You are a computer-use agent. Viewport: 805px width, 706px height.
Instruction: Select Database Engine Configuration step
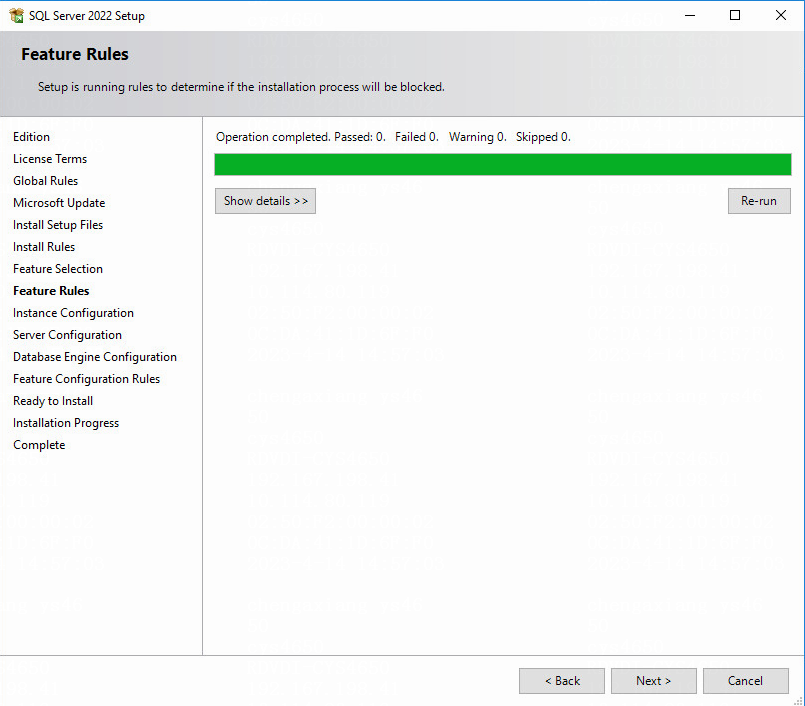point(95,357)
